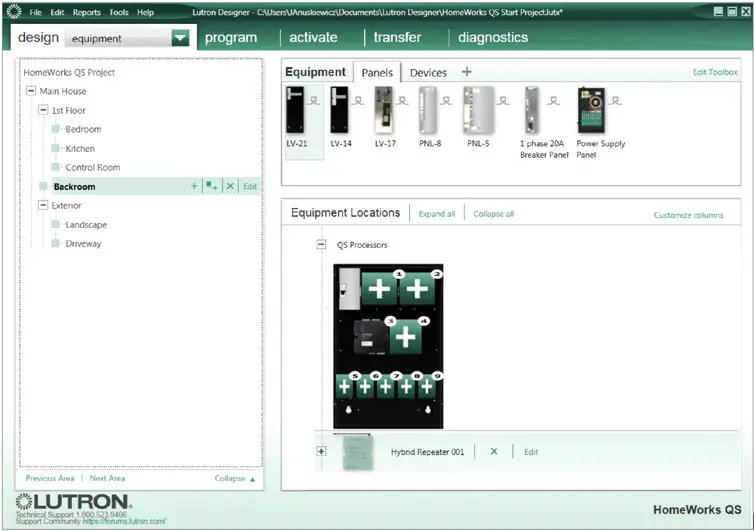Select the PNL-5 panel icon

click(x=478, y=110)
